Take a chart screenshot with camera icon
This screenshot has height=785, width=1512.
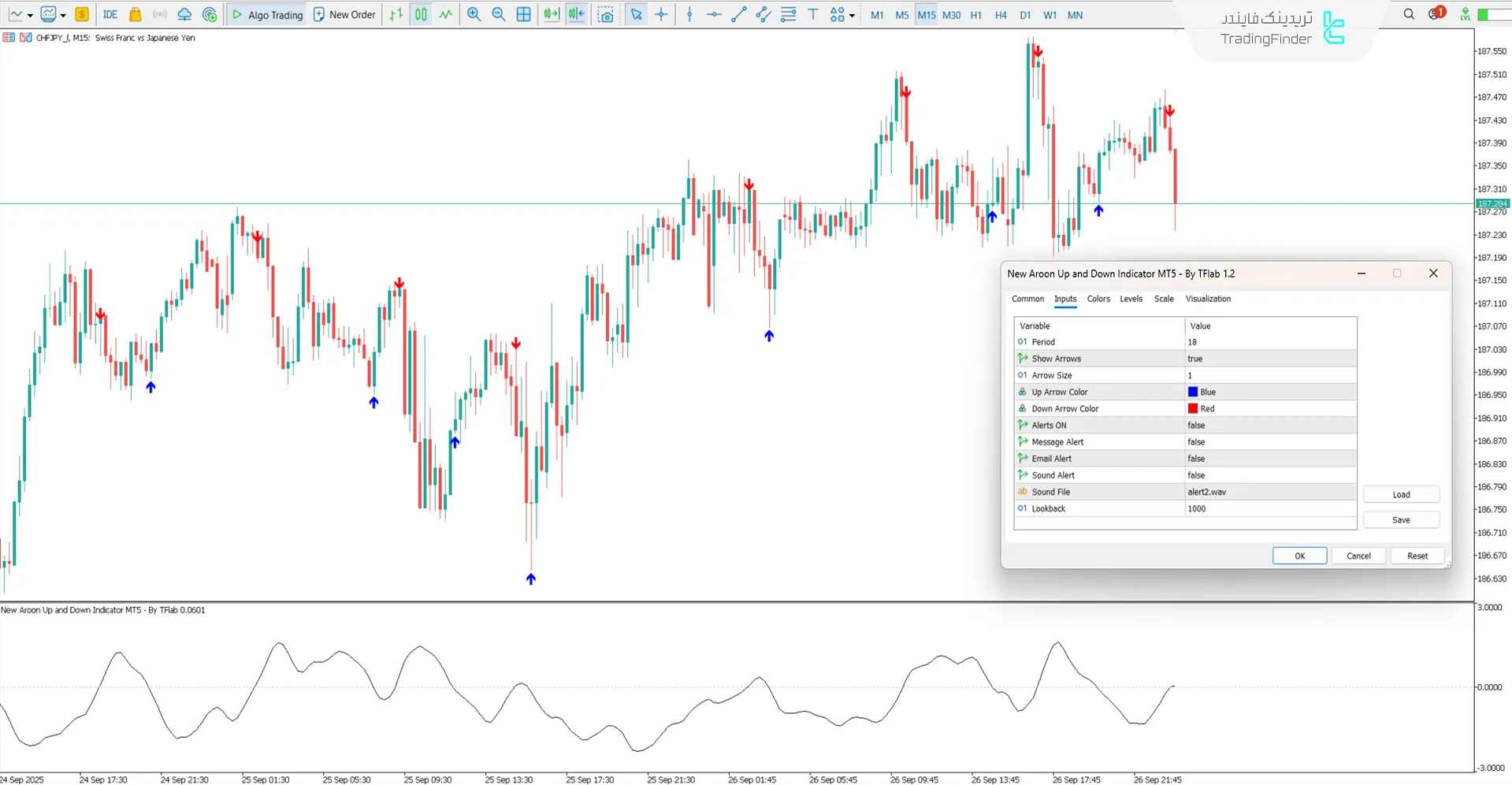[x=605, y=14]
